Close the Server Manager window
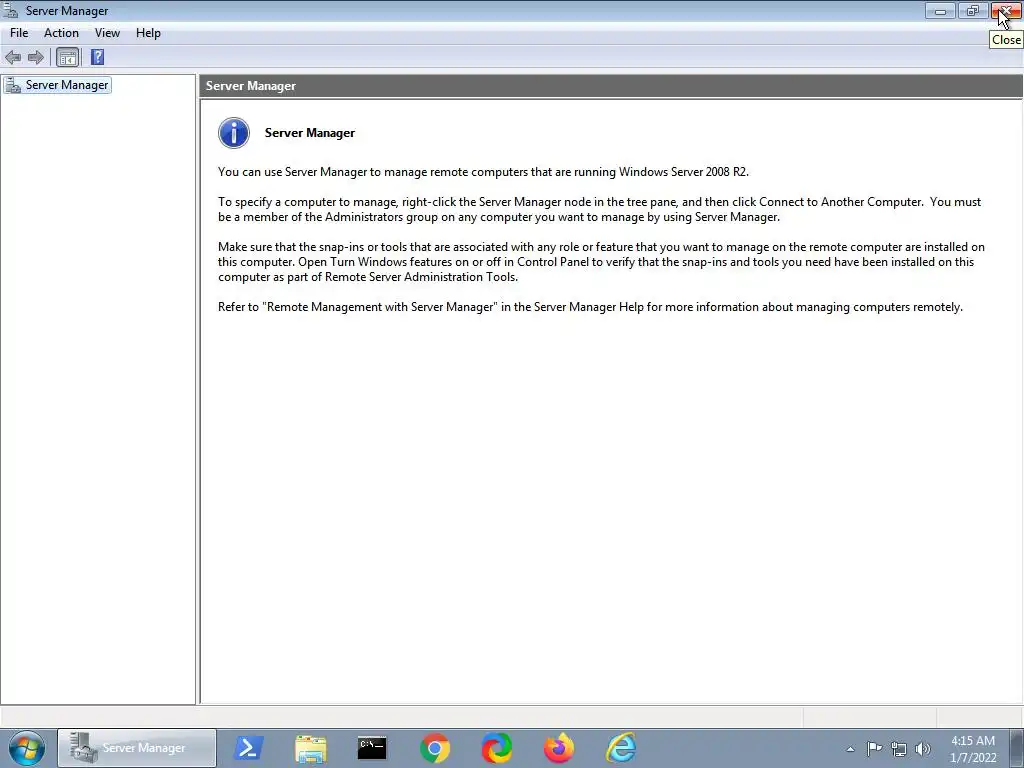 (x=1006, y=10)
